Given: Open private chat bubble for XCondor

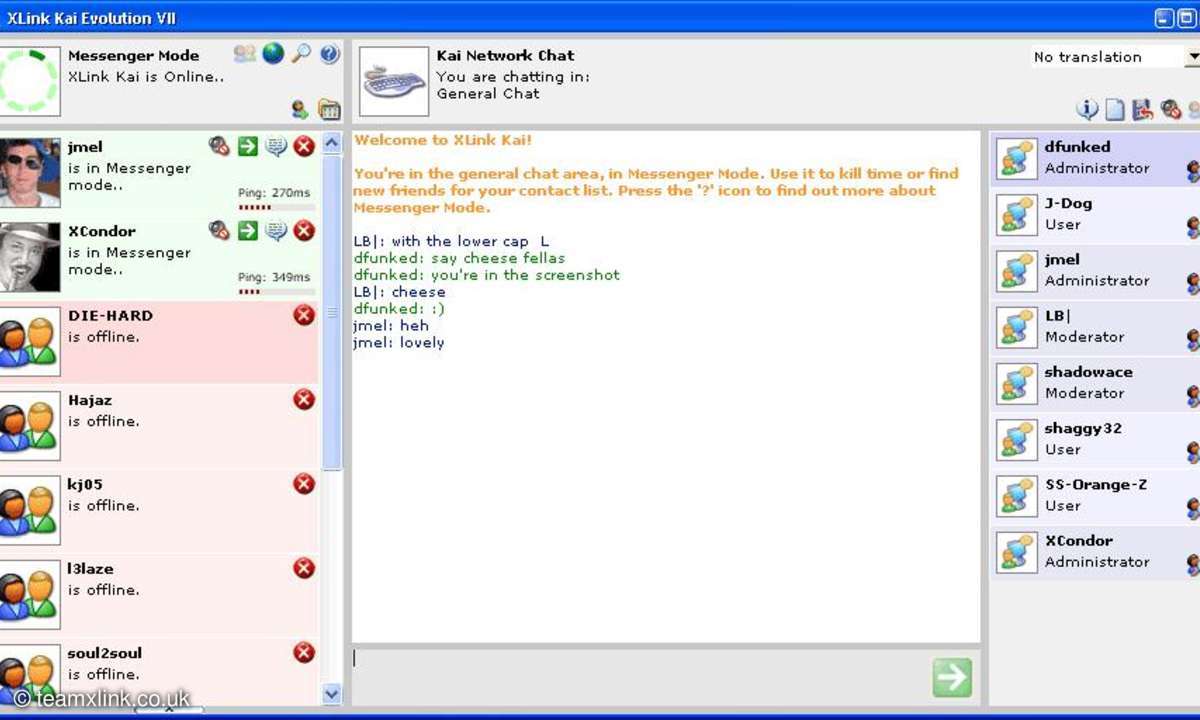Looking at the screenshot, I should tap(276, 231).
